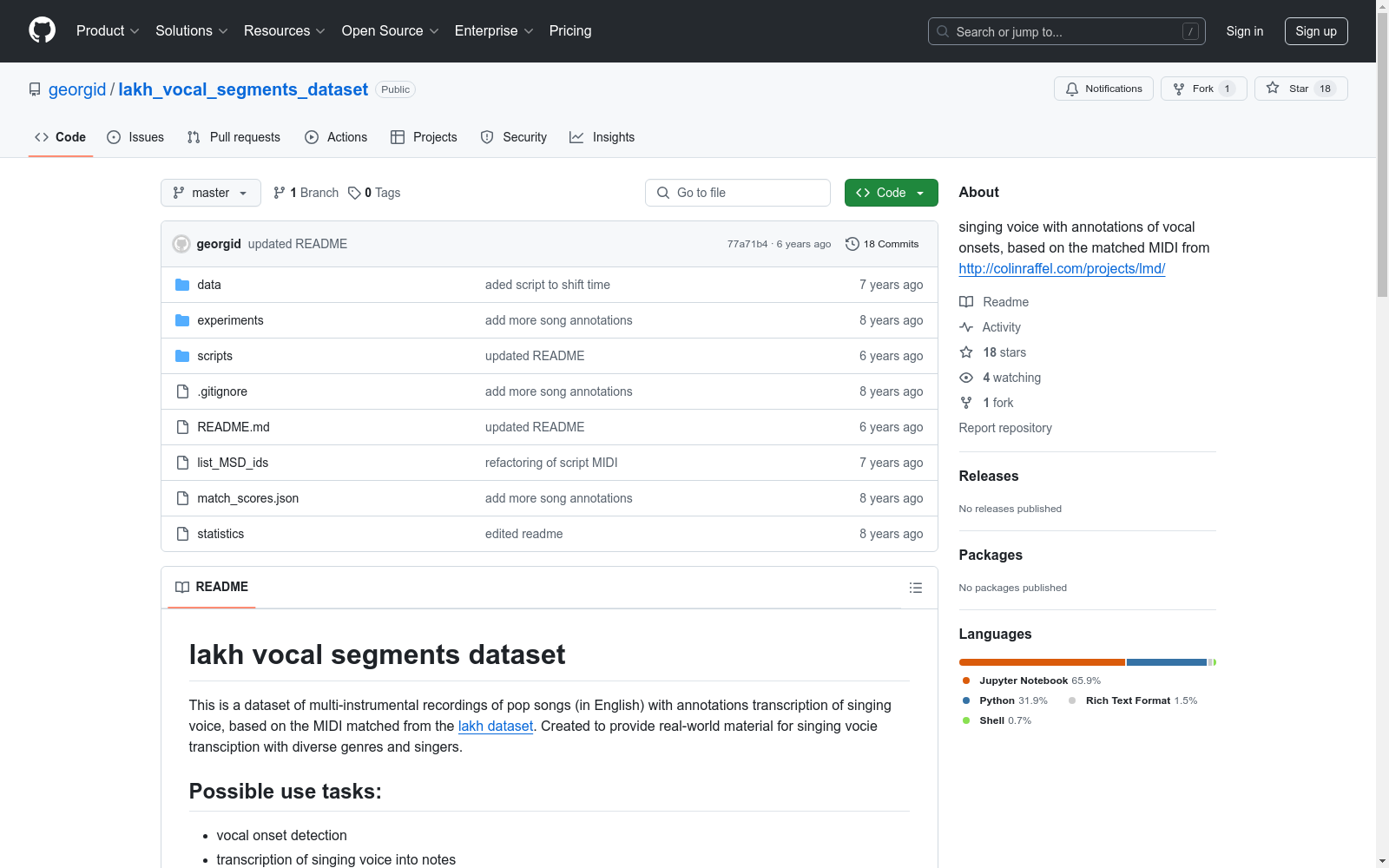
Task: Click the data folder icon
Action: click(182, 285)
